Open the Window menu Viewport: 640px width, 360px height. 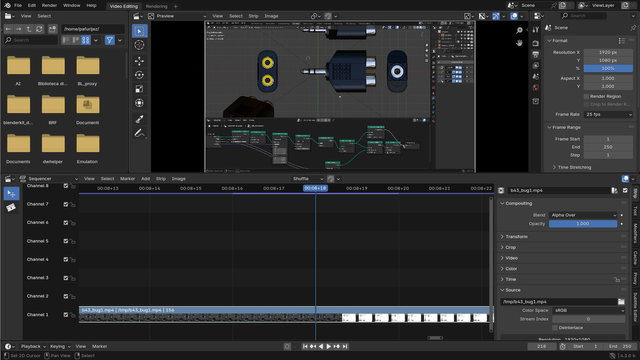pos(72,5)
